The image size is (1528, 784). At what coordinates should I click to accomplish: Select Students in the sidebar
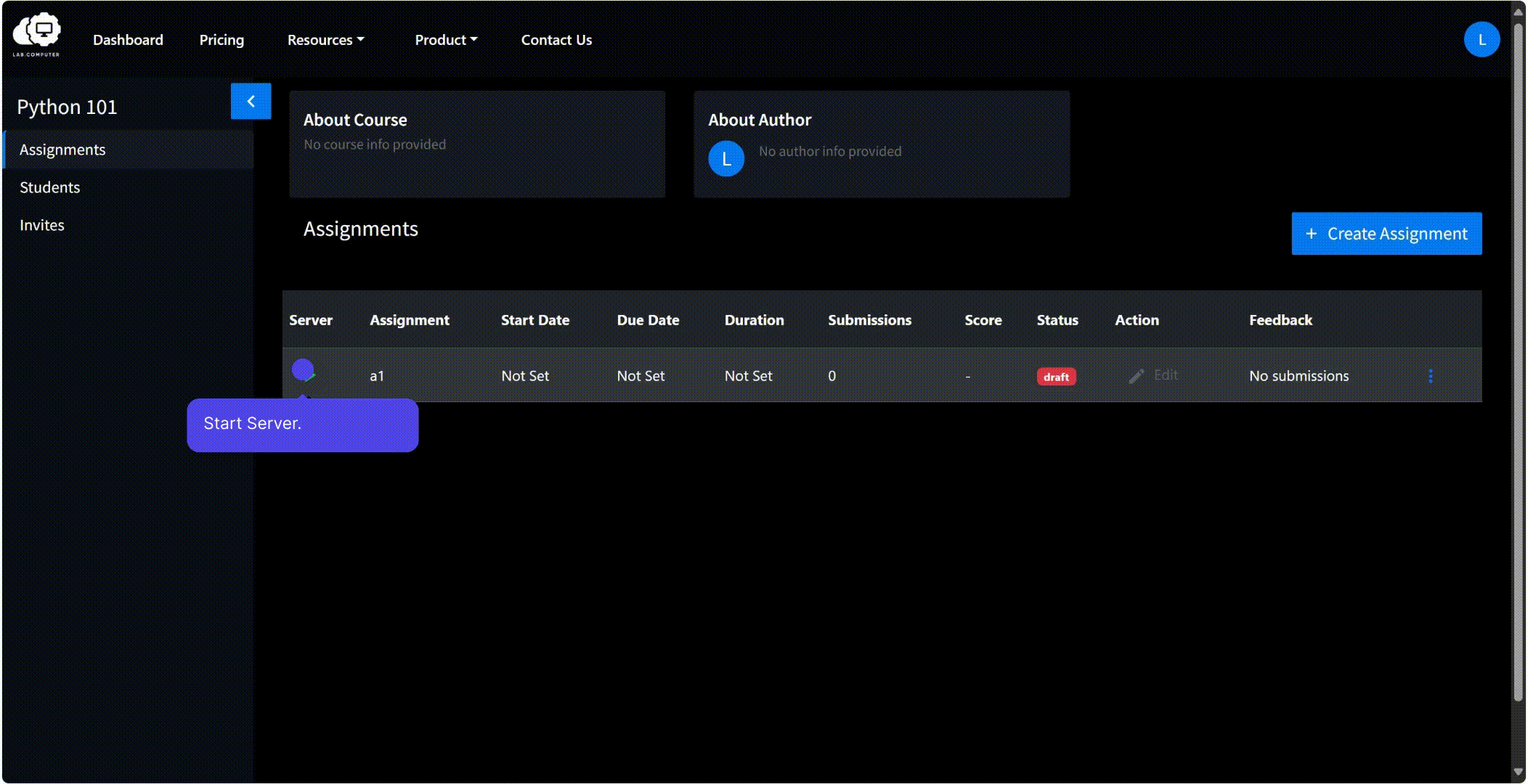(x=129, y=187)
